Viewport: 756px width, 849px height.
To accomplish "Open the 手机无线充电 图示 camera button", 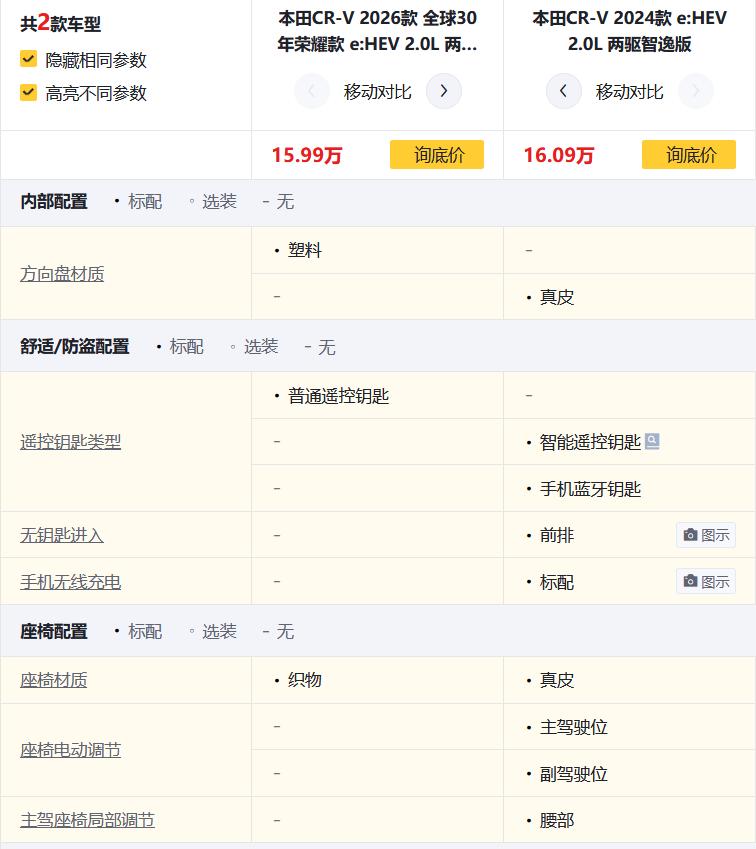I will tap(706, 581).
